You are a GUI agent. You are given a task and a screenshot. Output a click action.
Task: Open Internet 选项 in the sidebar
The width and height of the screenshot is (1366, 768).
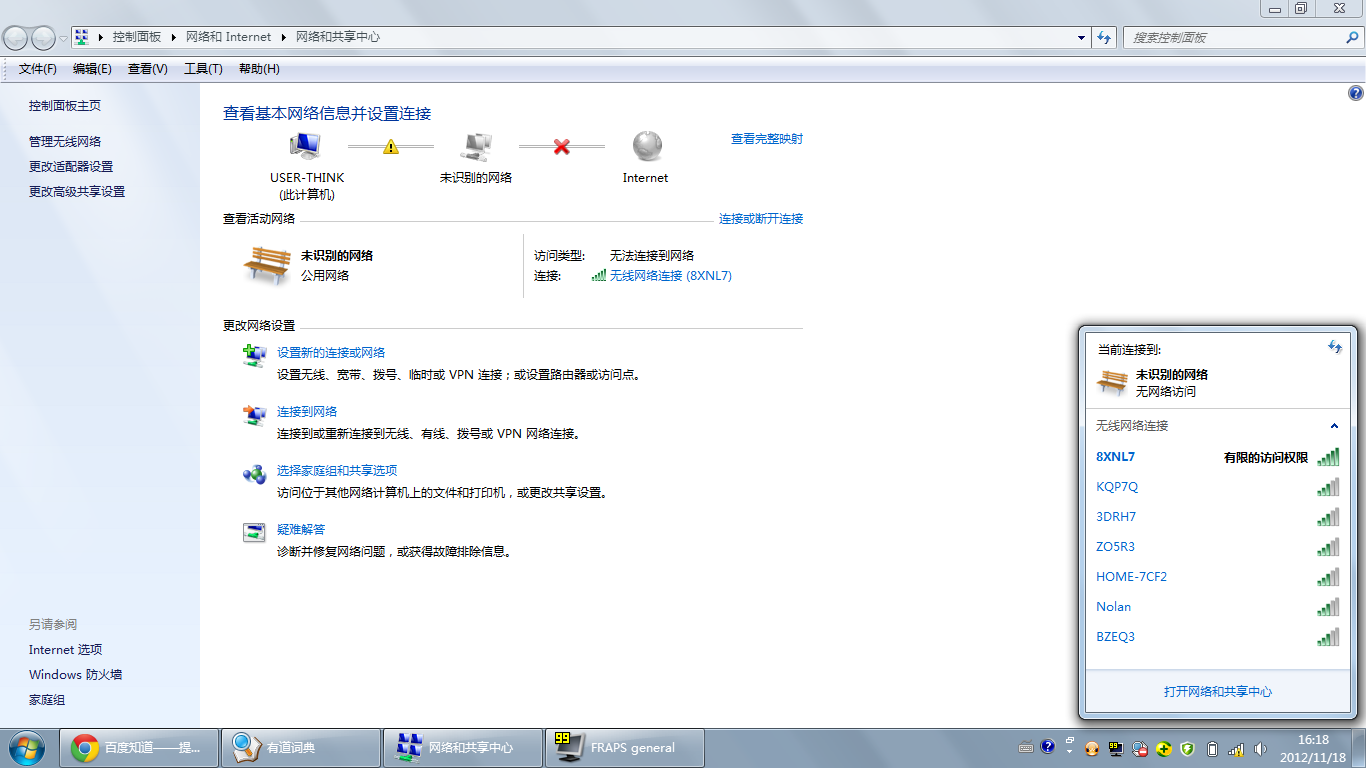pos(66,650)
